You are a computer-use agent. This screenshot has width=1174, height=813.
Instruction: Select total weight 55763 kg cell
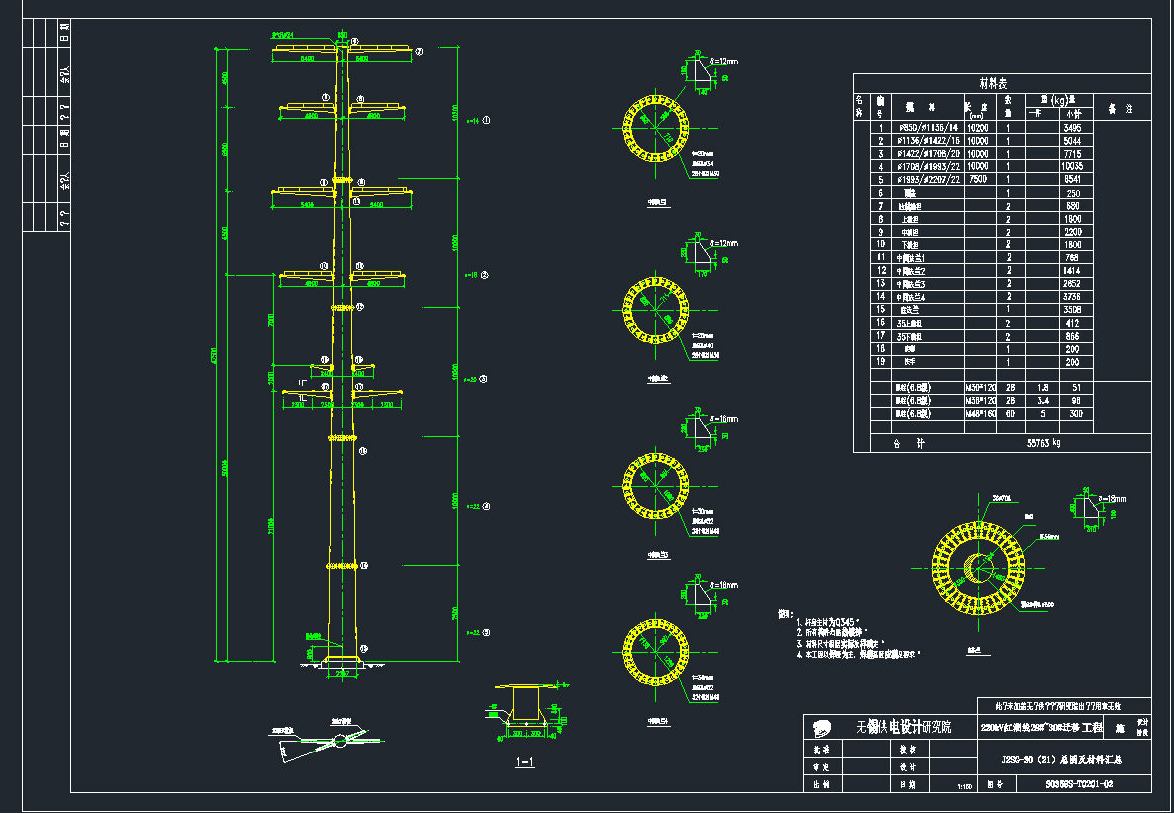tap(1043, 441)
